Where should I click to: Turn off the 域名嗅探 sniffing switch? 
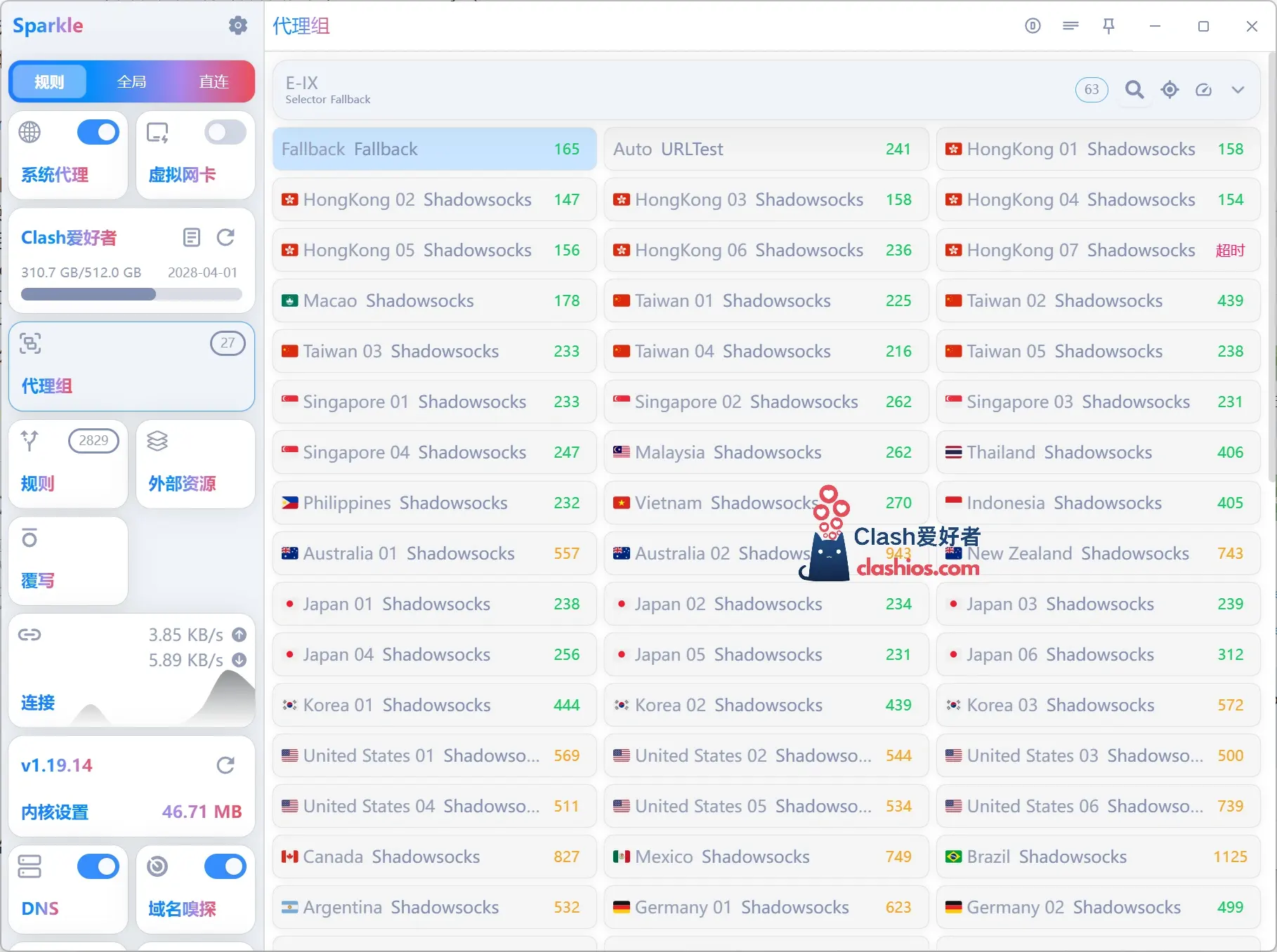point(225,866)
